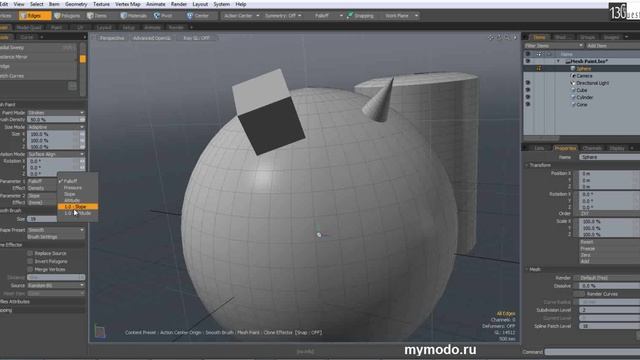640x360 pixels.
Task: Open the Filter Items dropdown
Action: 553,46
